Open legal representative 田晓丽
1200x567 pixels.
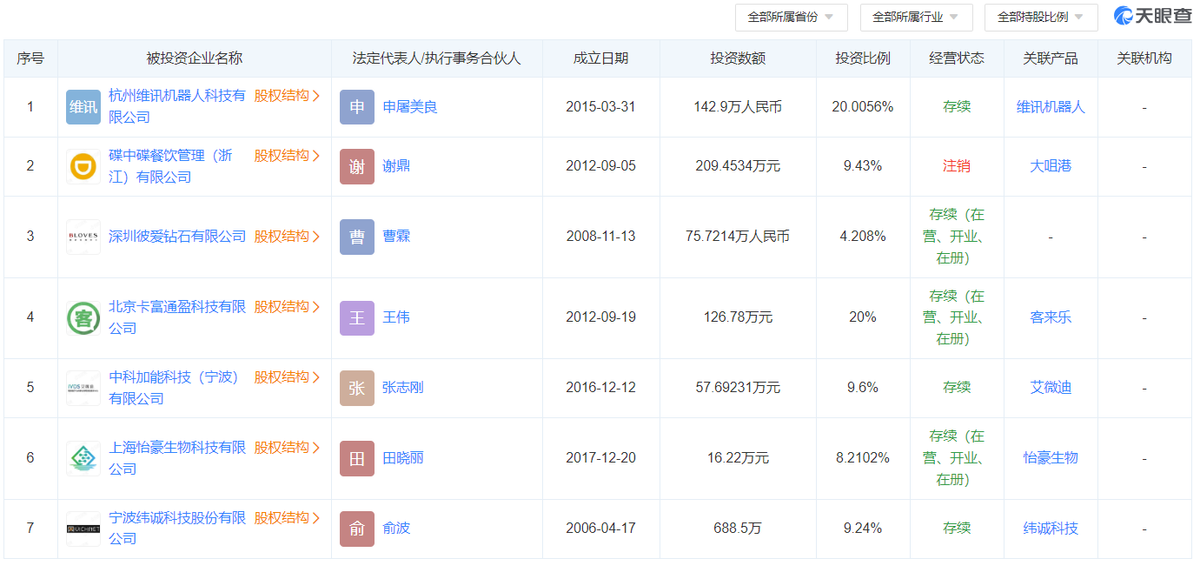403,458
